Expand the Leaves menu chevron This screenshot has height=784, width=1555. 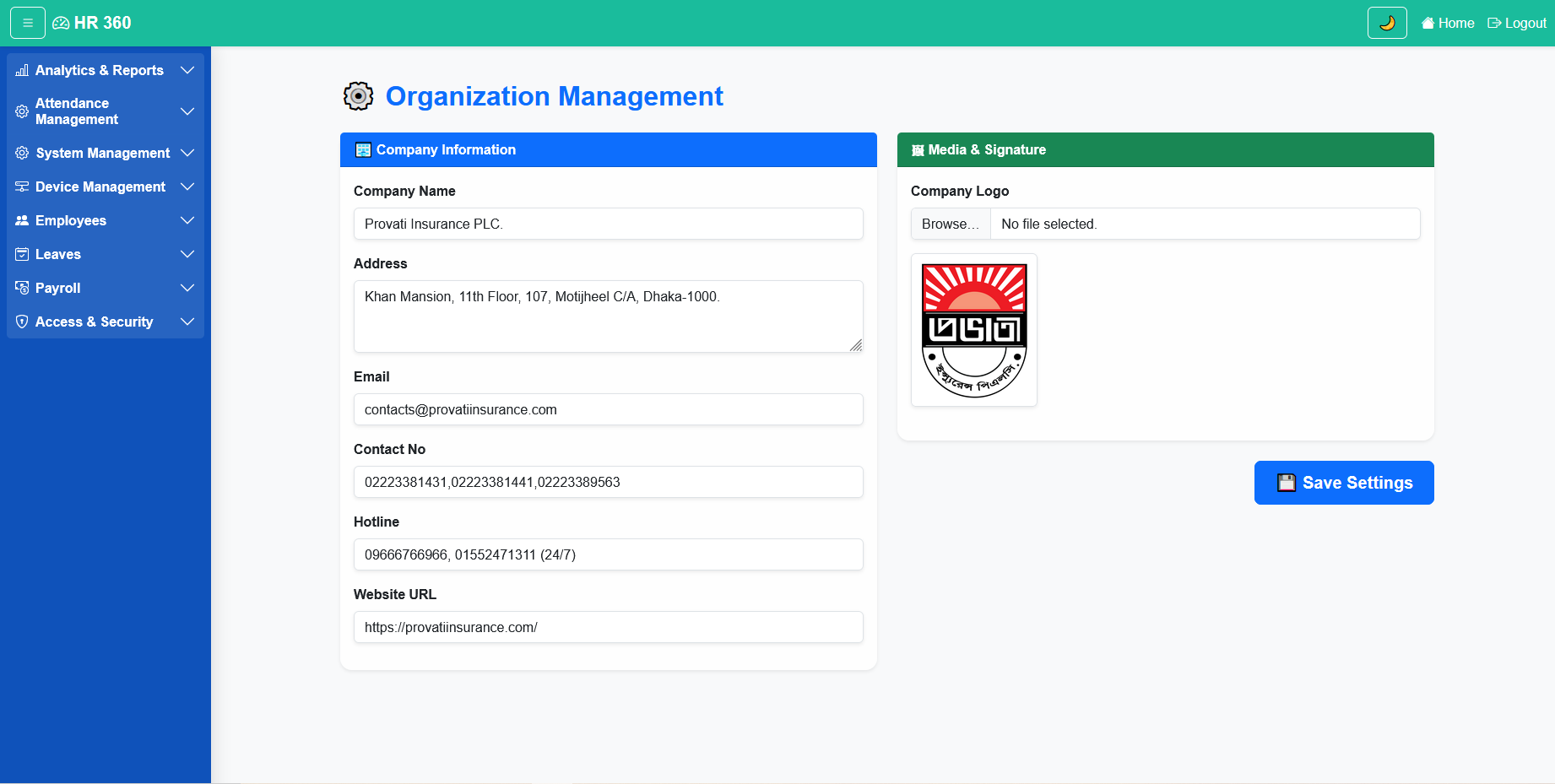(x=187, y=254)
